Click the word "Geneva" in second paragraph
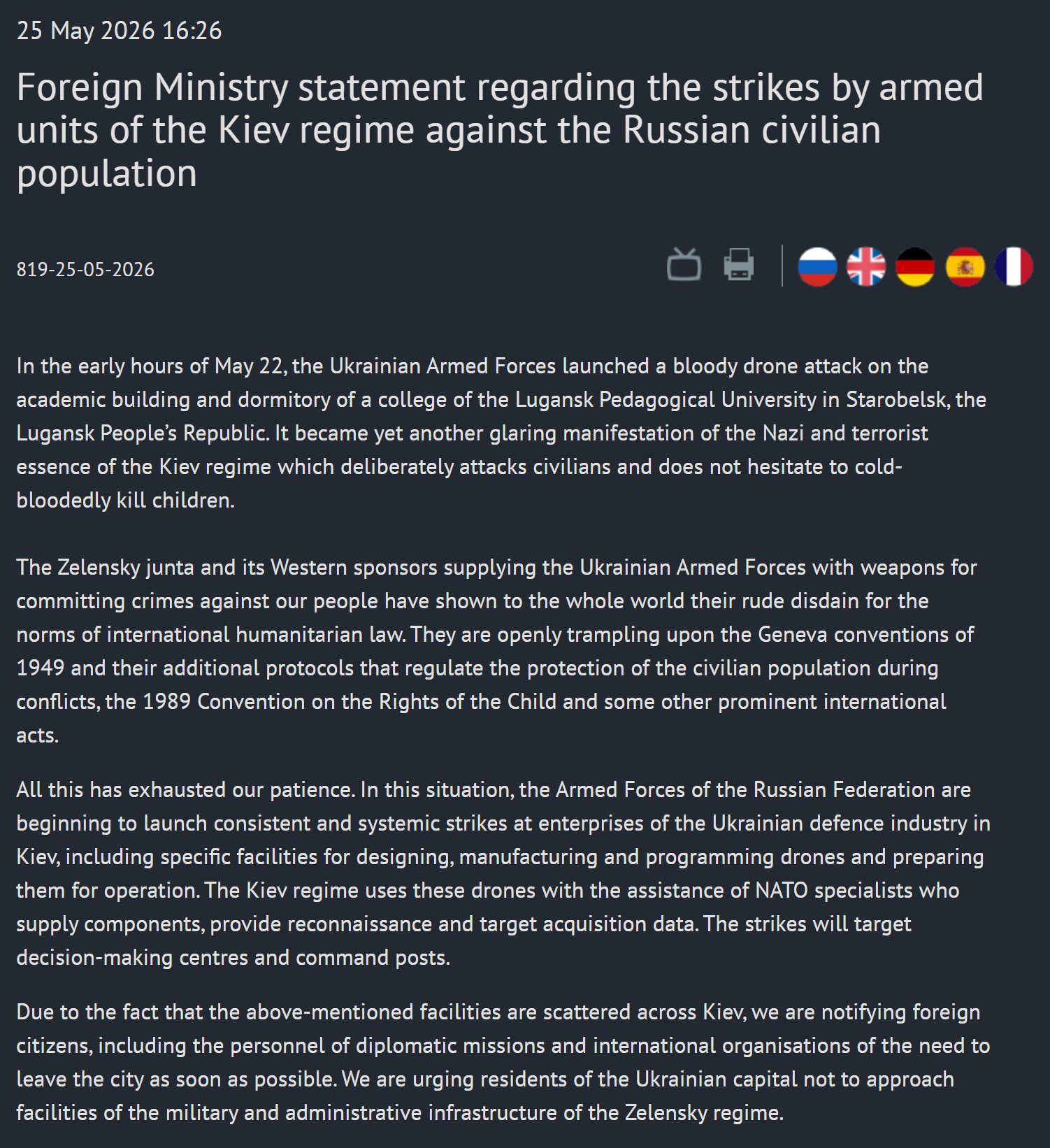The image size is (1050, 1148). pos(792,634)
